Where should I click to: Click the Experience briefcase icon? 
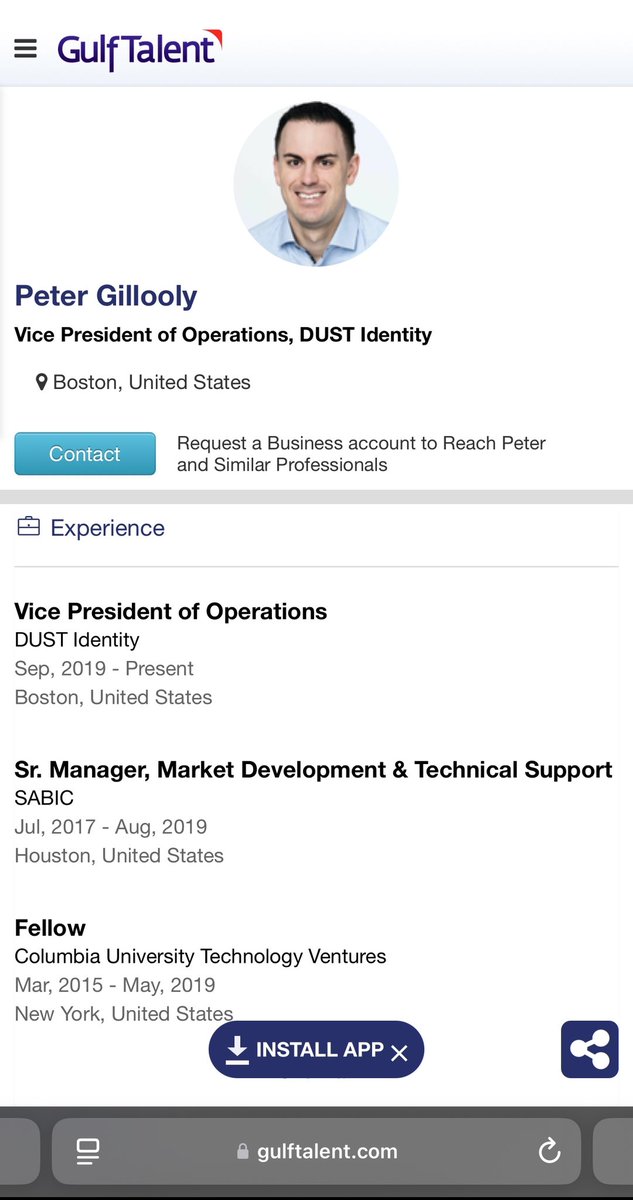coord(29,527)
